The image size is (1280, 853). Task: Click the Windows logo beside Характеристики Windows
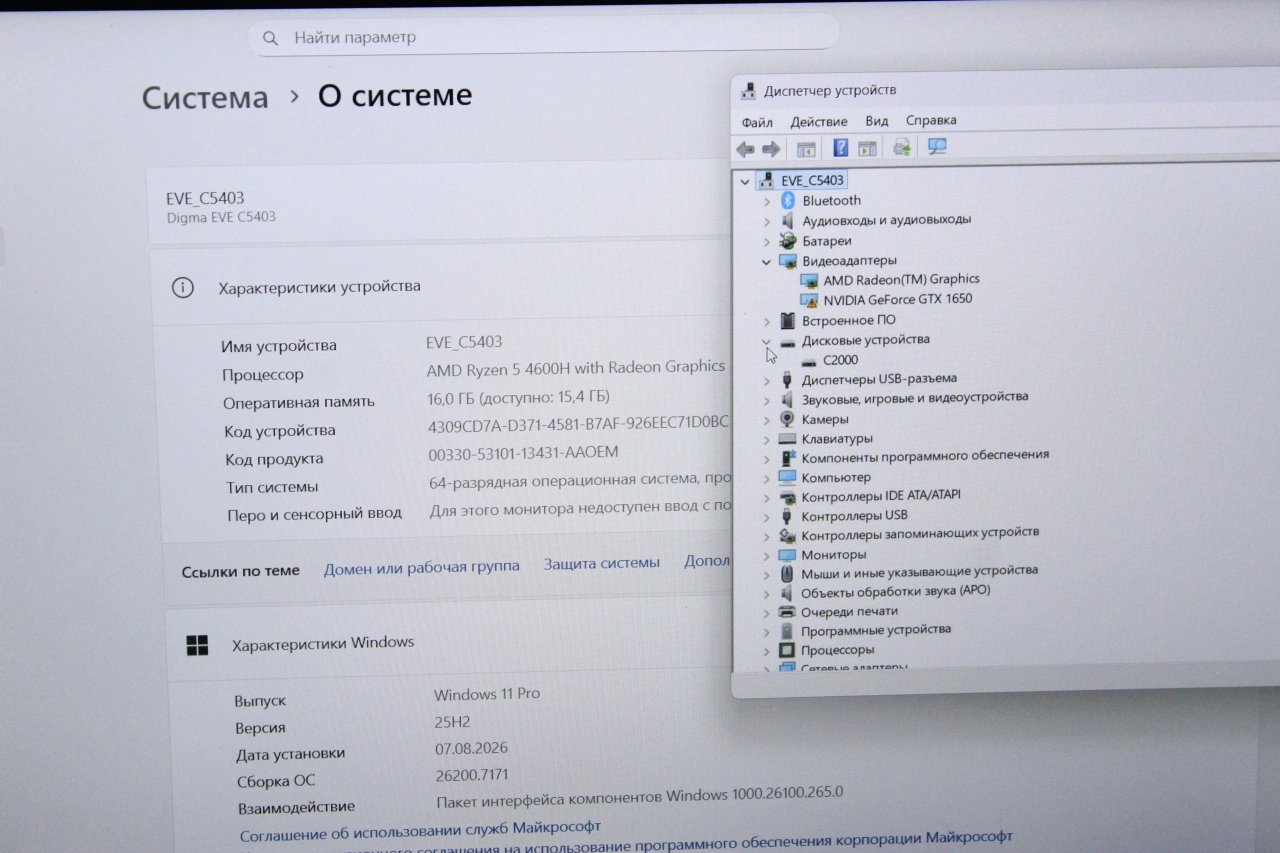tap(197, 645)
